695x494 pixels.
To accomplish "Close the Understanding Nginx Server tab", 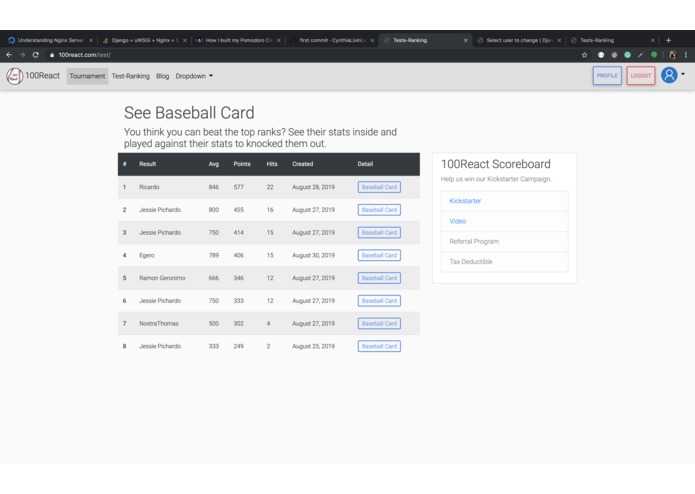I will 91,40.
